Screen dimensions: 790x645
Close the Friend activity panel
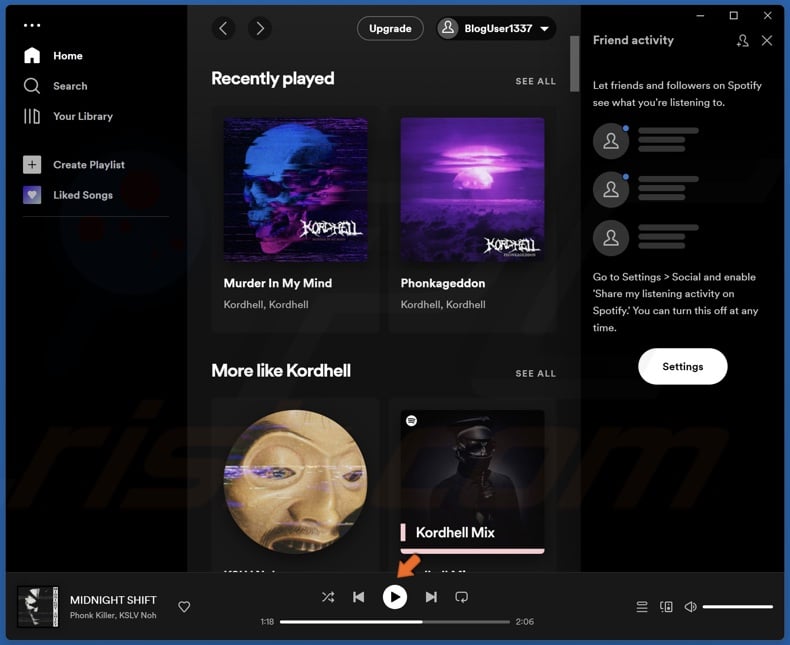coord(767,41)
